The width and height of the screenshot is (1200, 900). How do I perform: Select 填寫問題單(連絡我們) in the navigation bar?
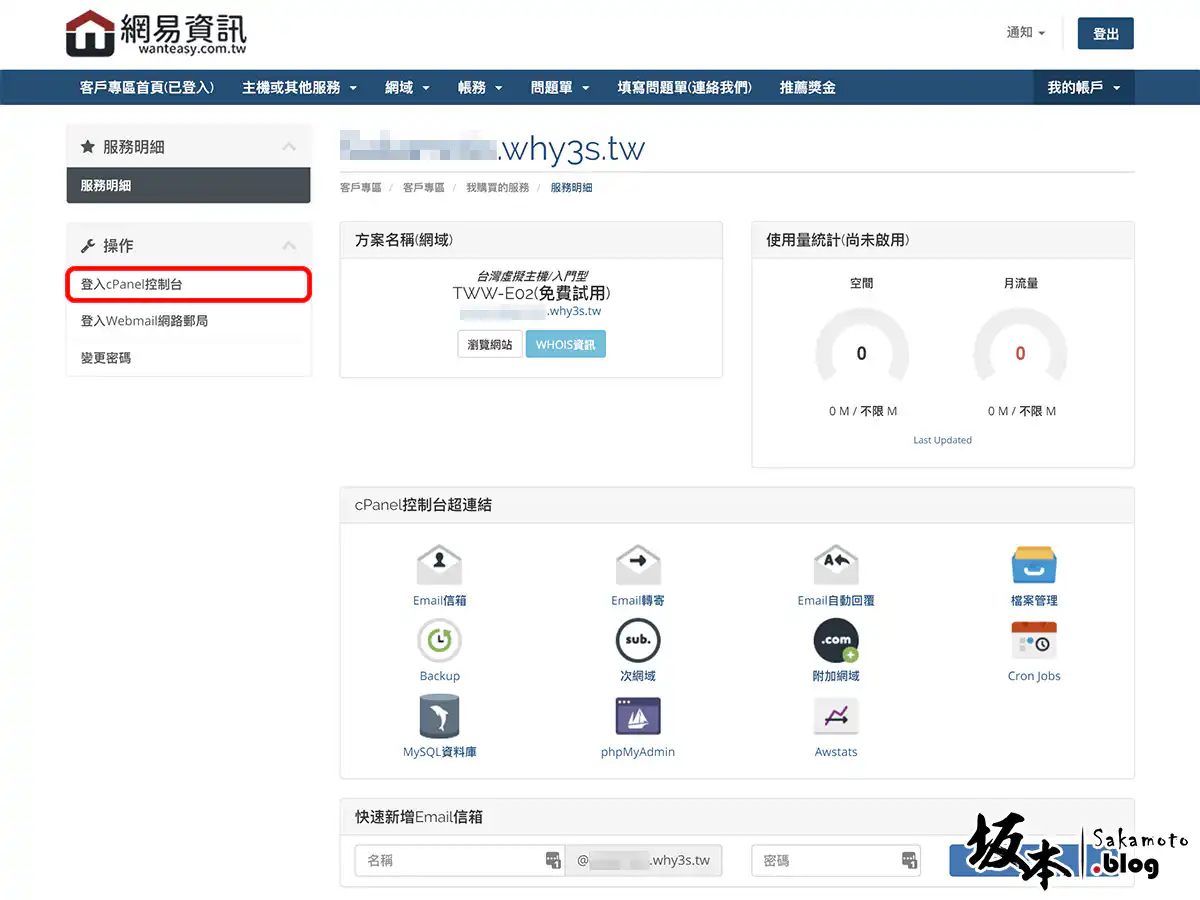pos(684,88)
